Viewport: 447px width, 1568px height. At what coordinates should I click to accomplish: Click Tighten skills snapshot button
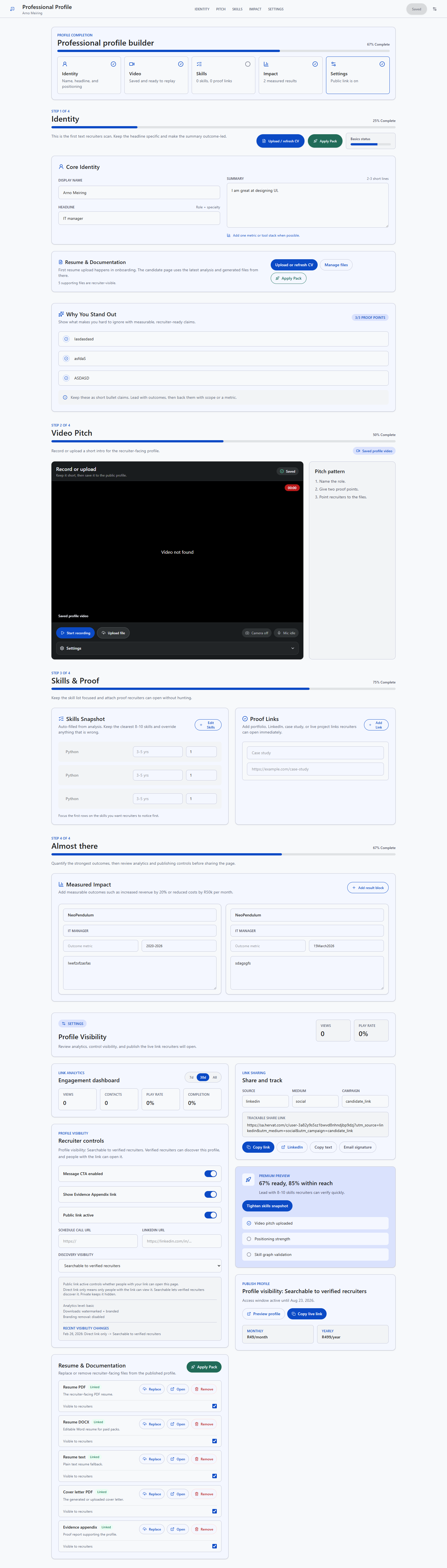(x=267, y=1206)
